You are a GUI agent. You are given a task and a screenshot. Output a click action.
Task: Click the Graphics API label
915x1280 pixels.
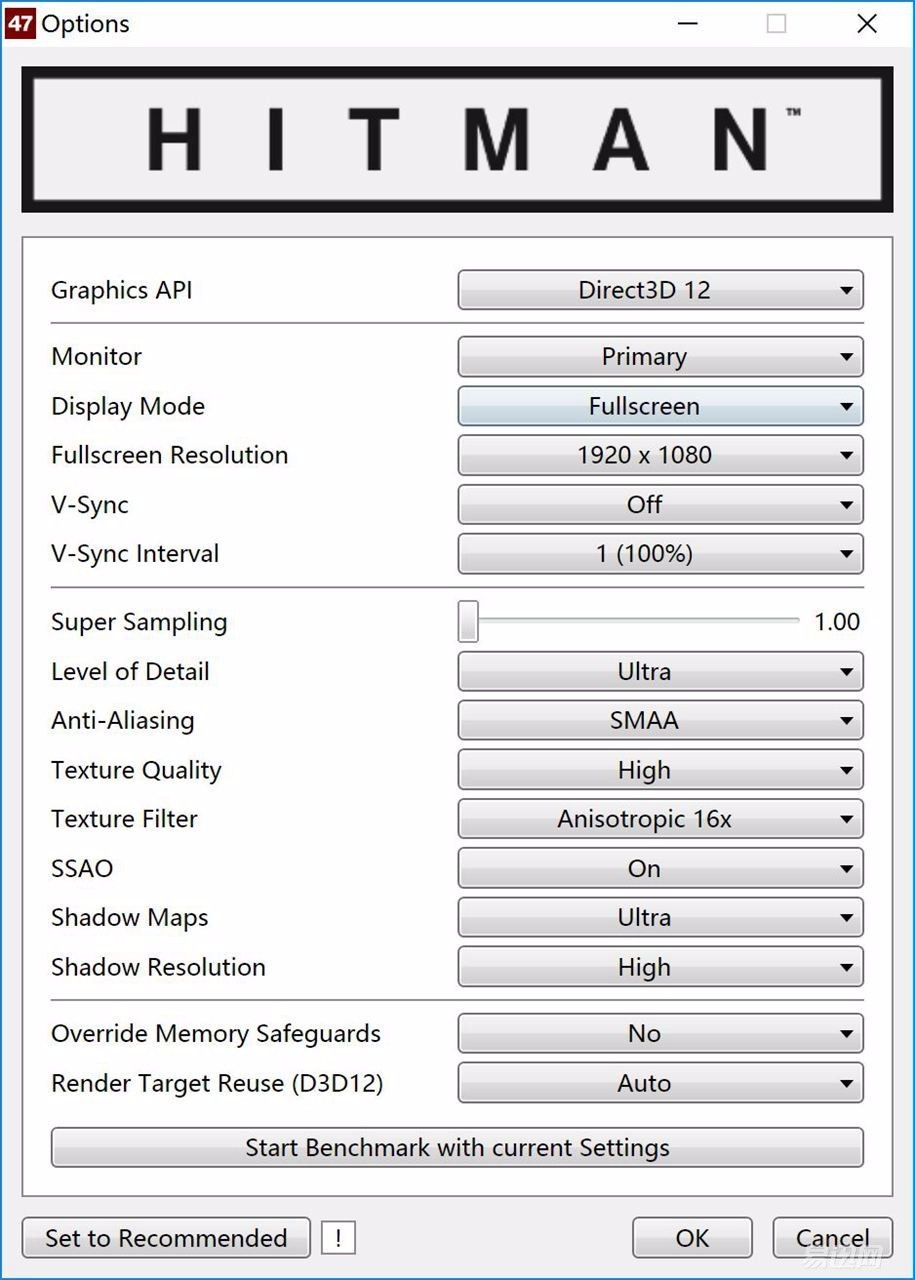pos(122,291)
